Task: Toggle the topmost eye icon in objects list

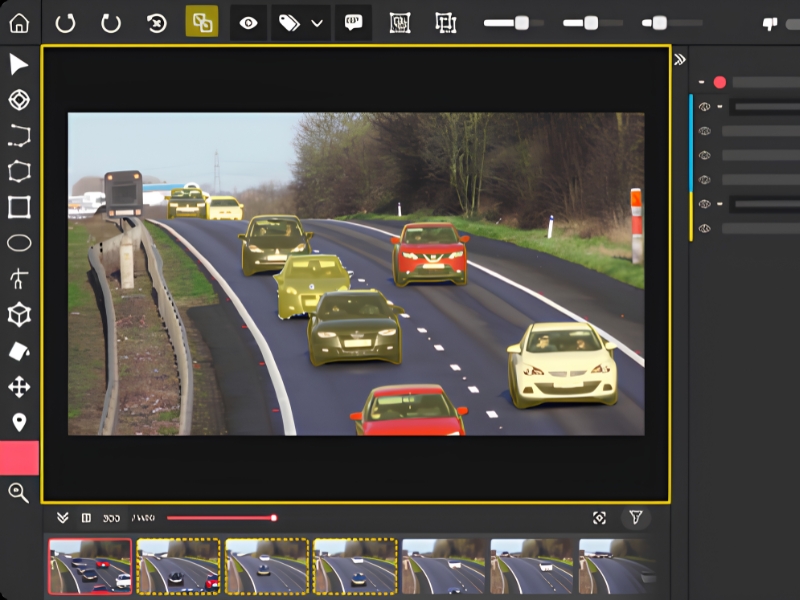Action: click(705, 107)
